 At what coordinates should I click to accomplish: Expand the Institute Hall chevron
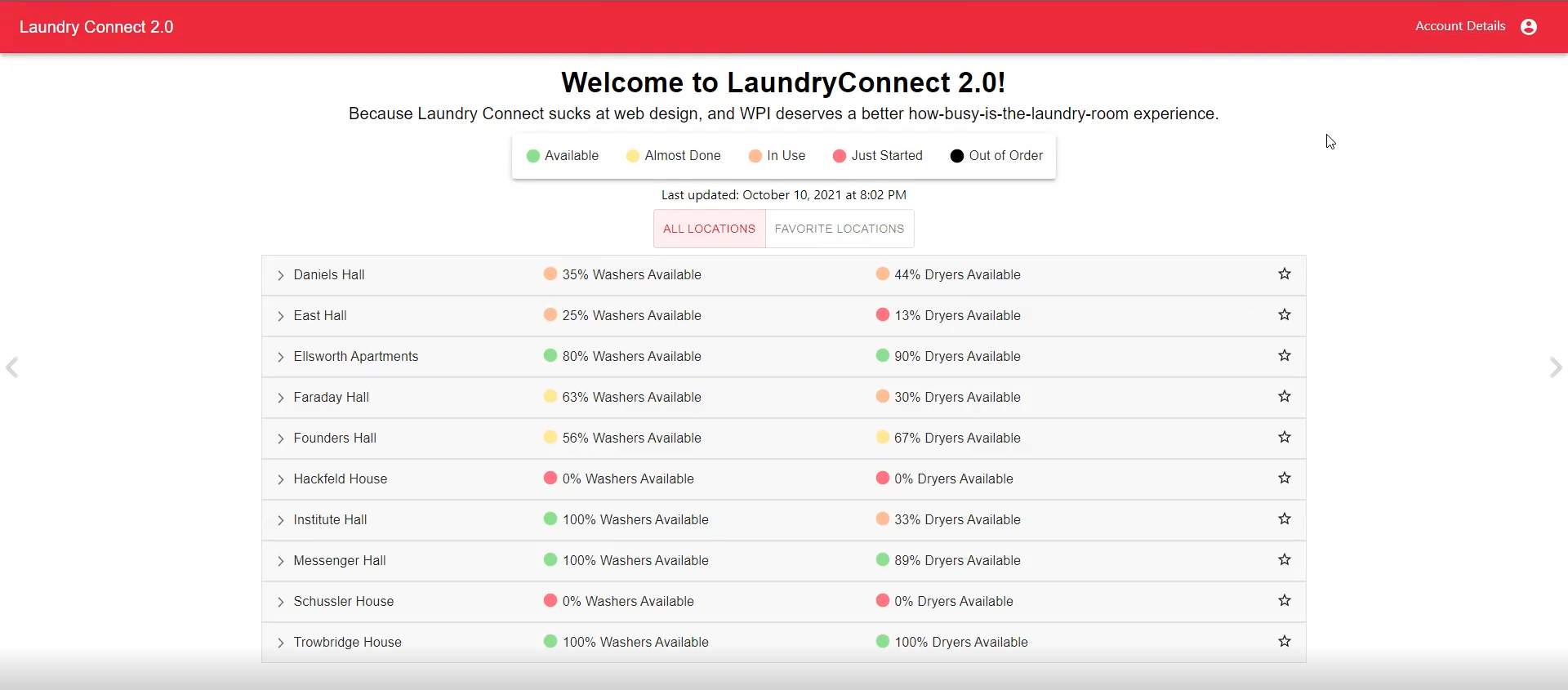coord(280,520)
